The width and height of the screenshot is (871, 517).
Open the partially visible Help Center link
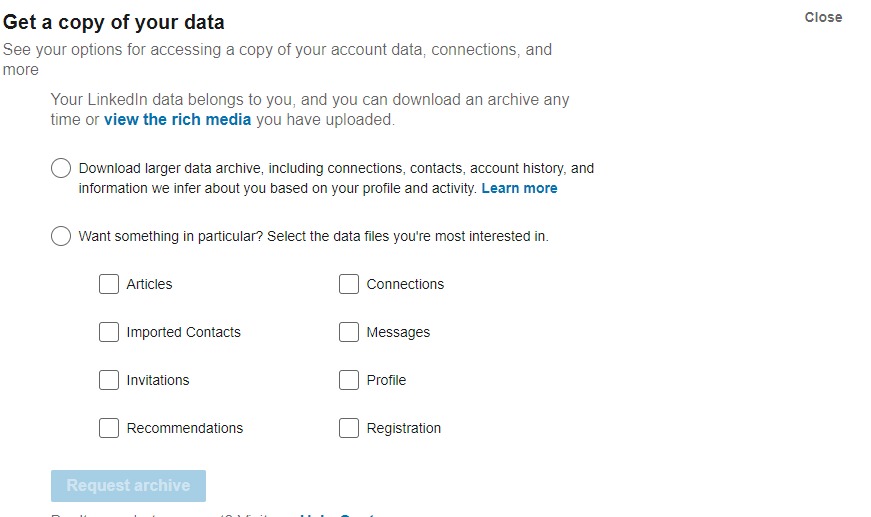click(x=335, y=514)
